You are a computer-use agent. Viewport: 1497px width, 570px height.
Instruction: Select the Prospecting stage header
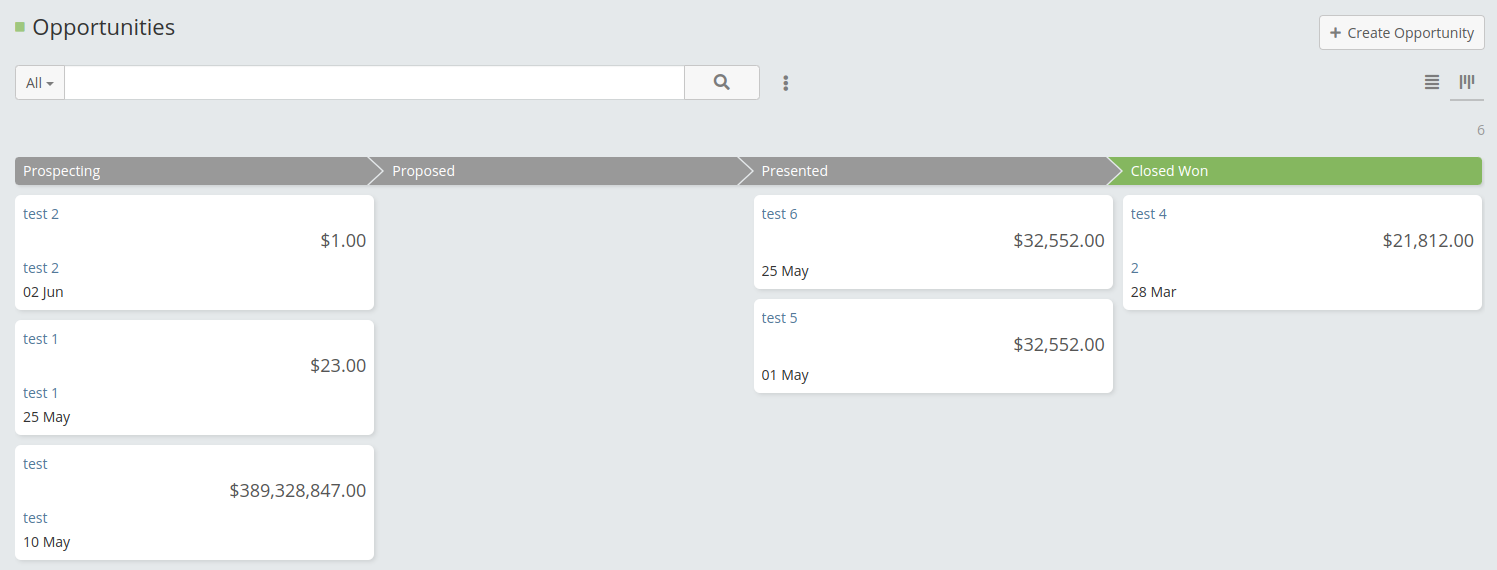click(190, 171)
